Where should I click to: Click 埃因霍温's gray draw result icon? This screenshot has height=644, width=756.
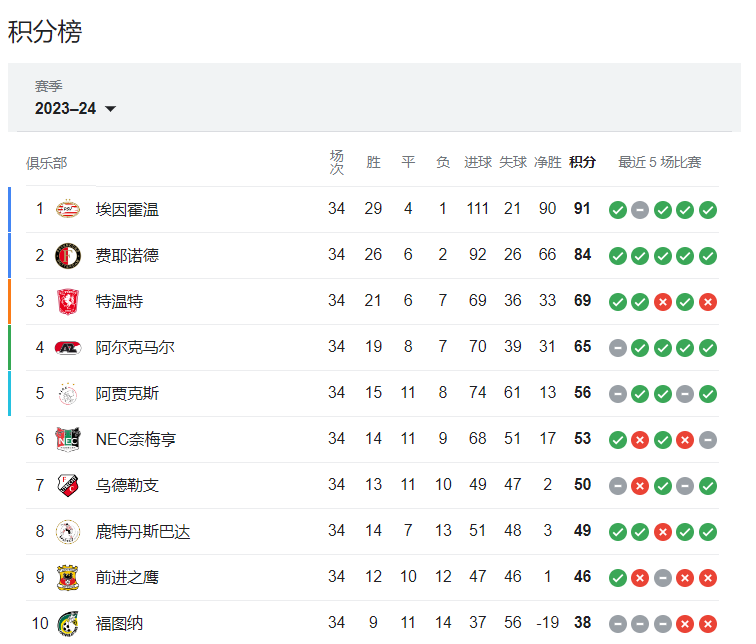(640, 210)
